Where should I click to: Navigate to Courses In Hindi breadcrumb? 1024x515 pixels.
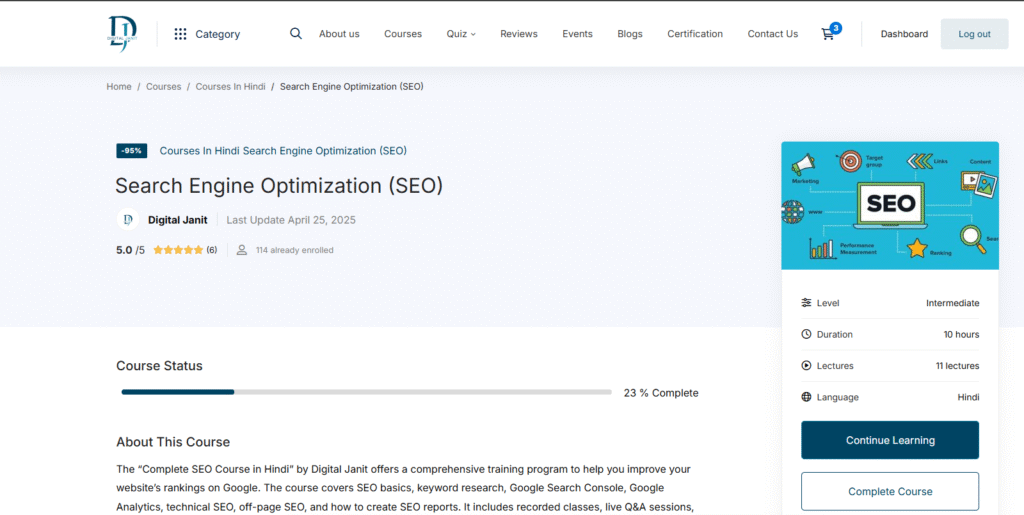pyautogui.click(x=230, y=87)
